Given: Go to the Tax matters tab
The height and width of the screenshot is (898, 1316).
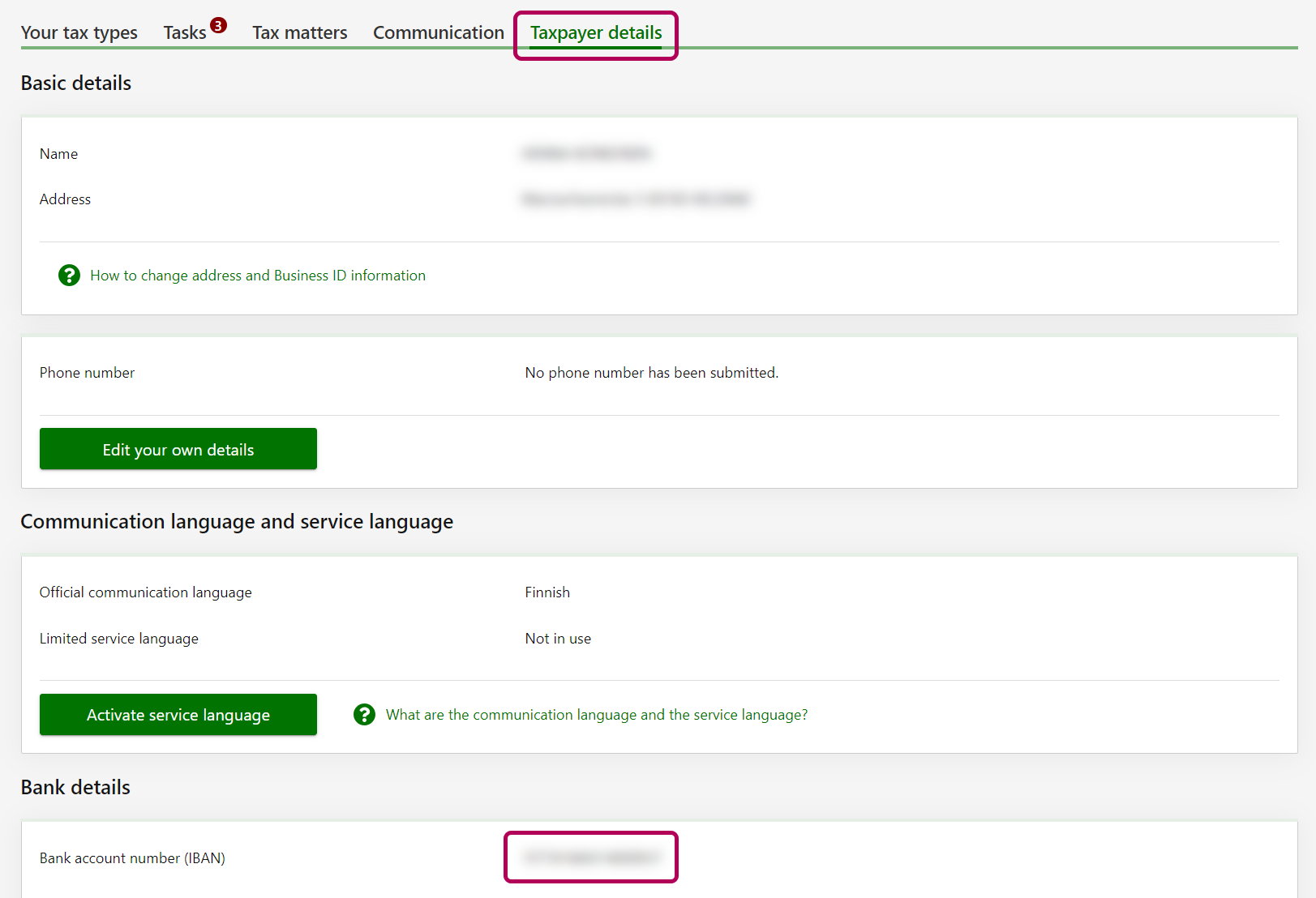Looking at the screenshot, I should point(299,32).
